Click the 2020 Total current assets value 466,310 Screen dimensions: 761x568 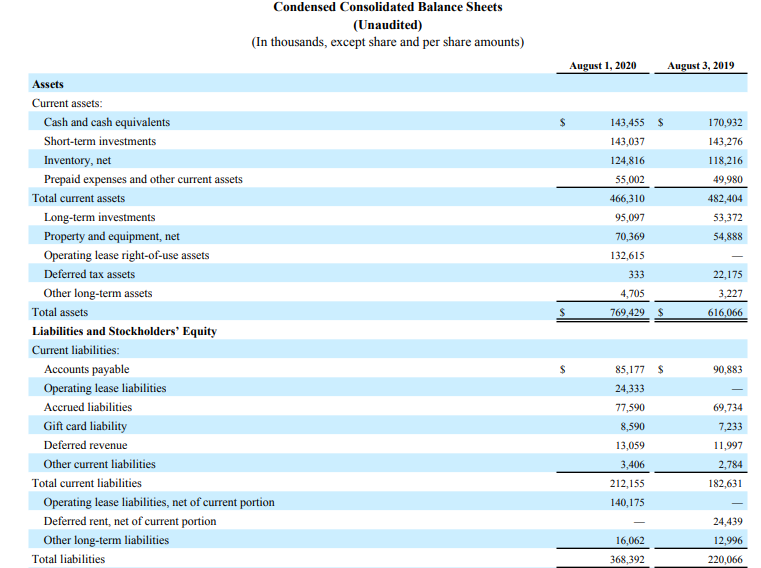pos(627,198)
